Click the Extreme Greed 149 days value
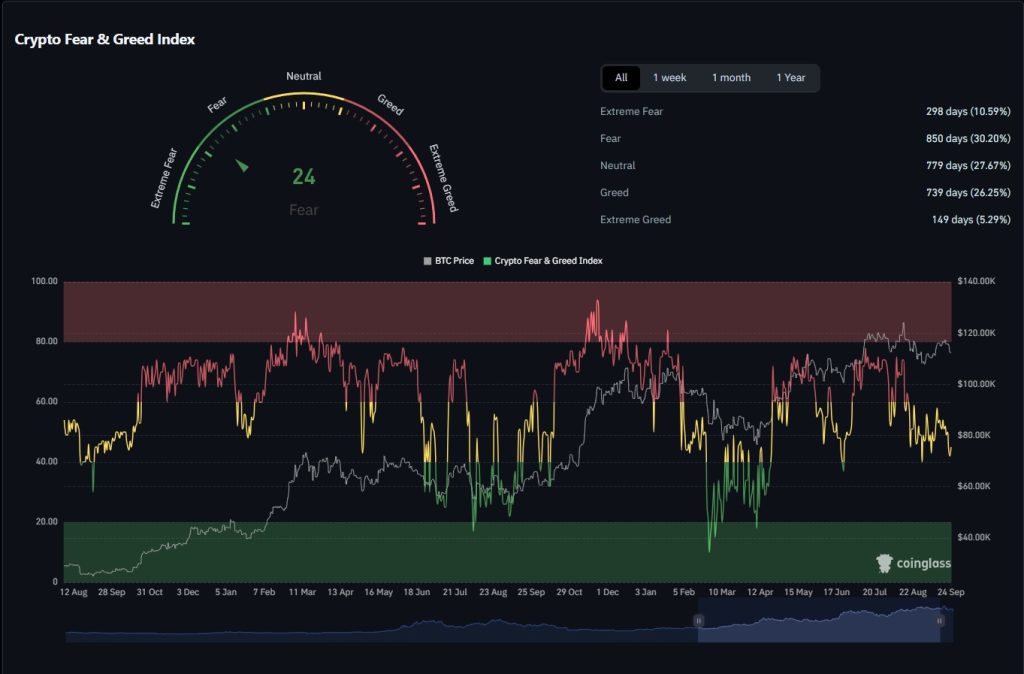The image size is (1024, 674). [970, 220]
